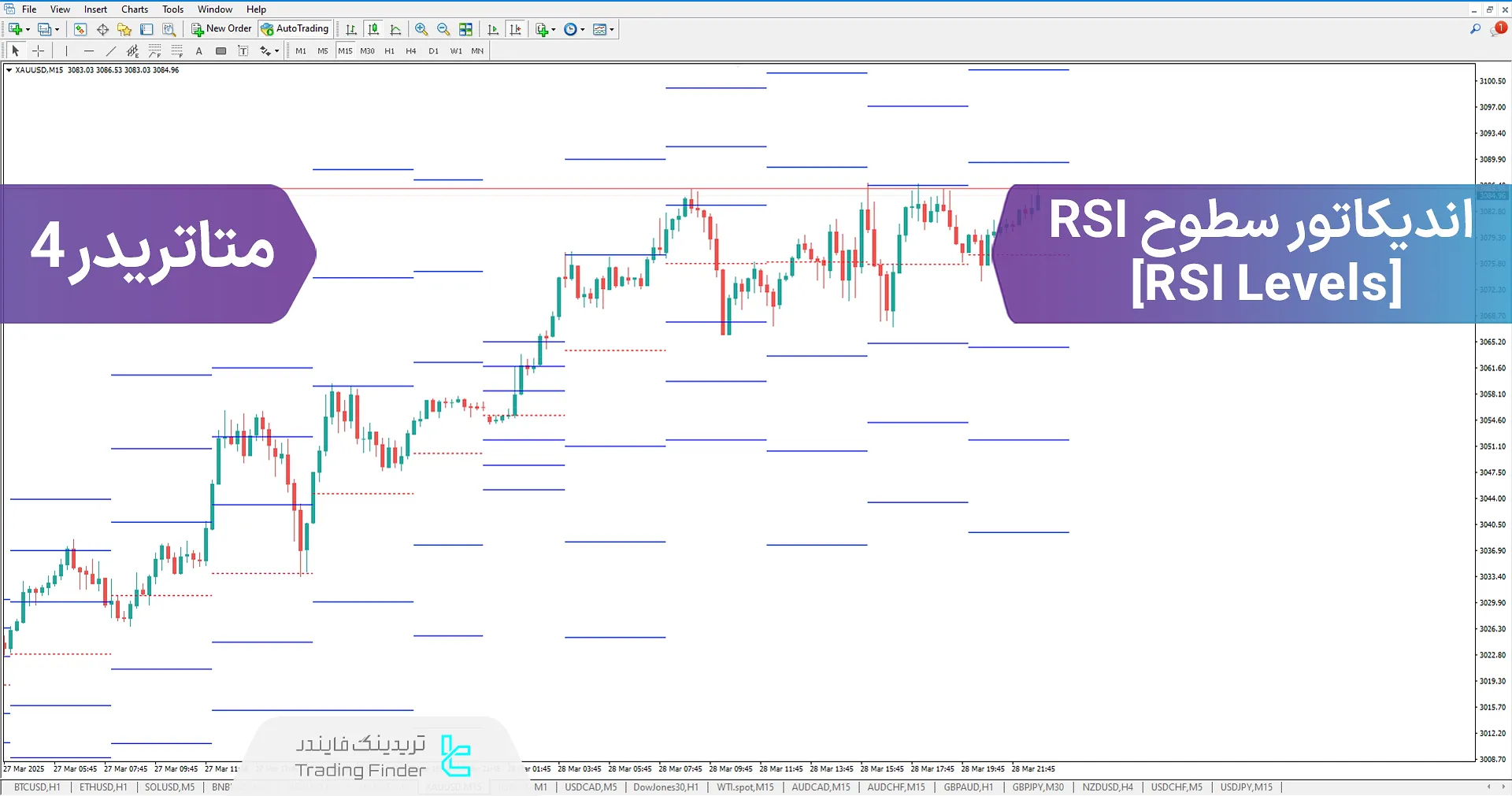The height and width of the screenshot is (796, 1512).
Task: Switch chart to Line chart view
Action: (395, 29)
